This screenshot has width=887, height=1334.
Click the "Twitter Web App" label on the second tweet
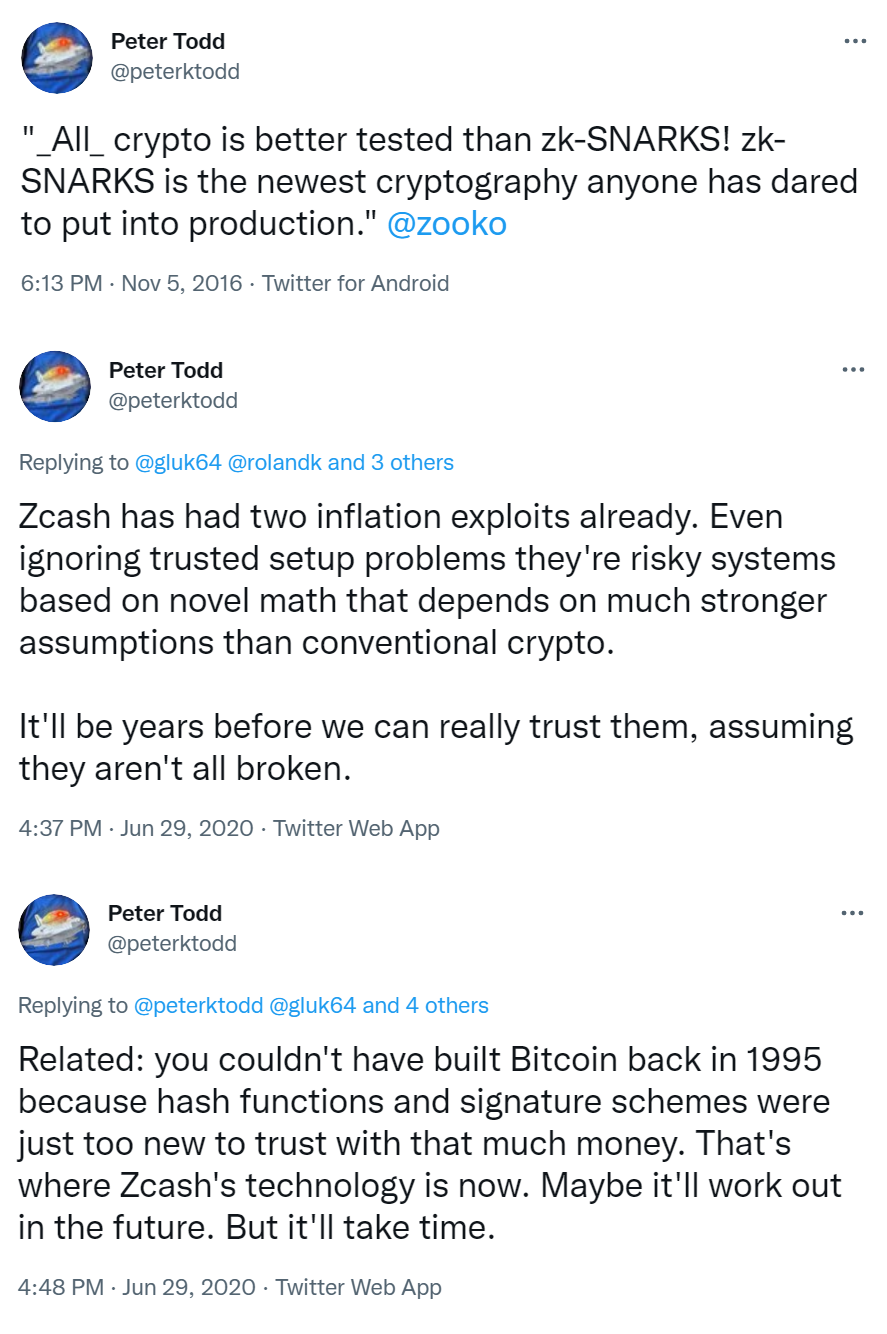click(356, 828)
